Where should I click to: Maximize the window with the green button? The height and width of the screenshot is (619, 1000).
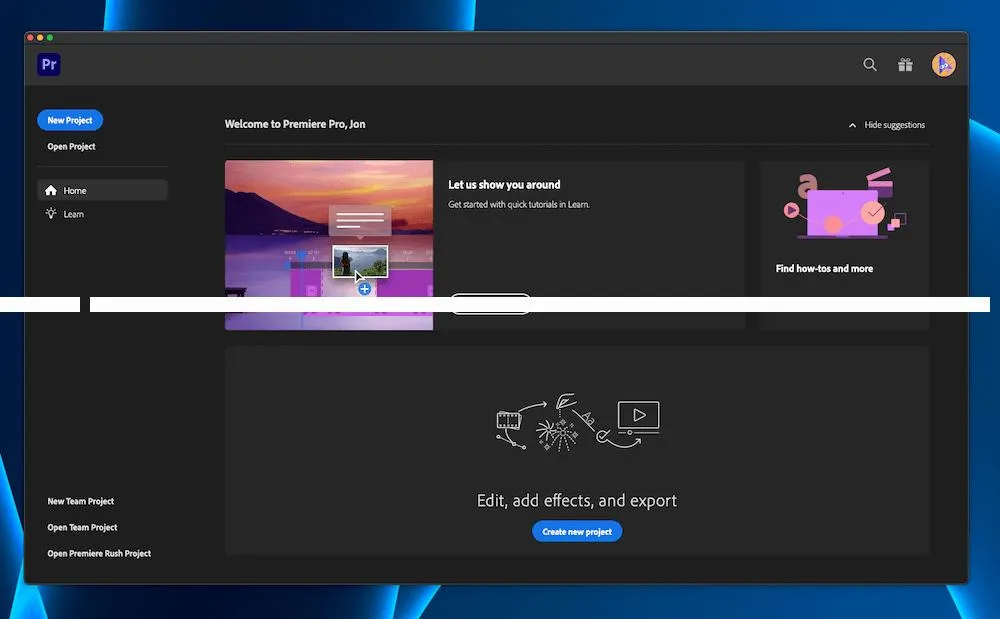50,38
